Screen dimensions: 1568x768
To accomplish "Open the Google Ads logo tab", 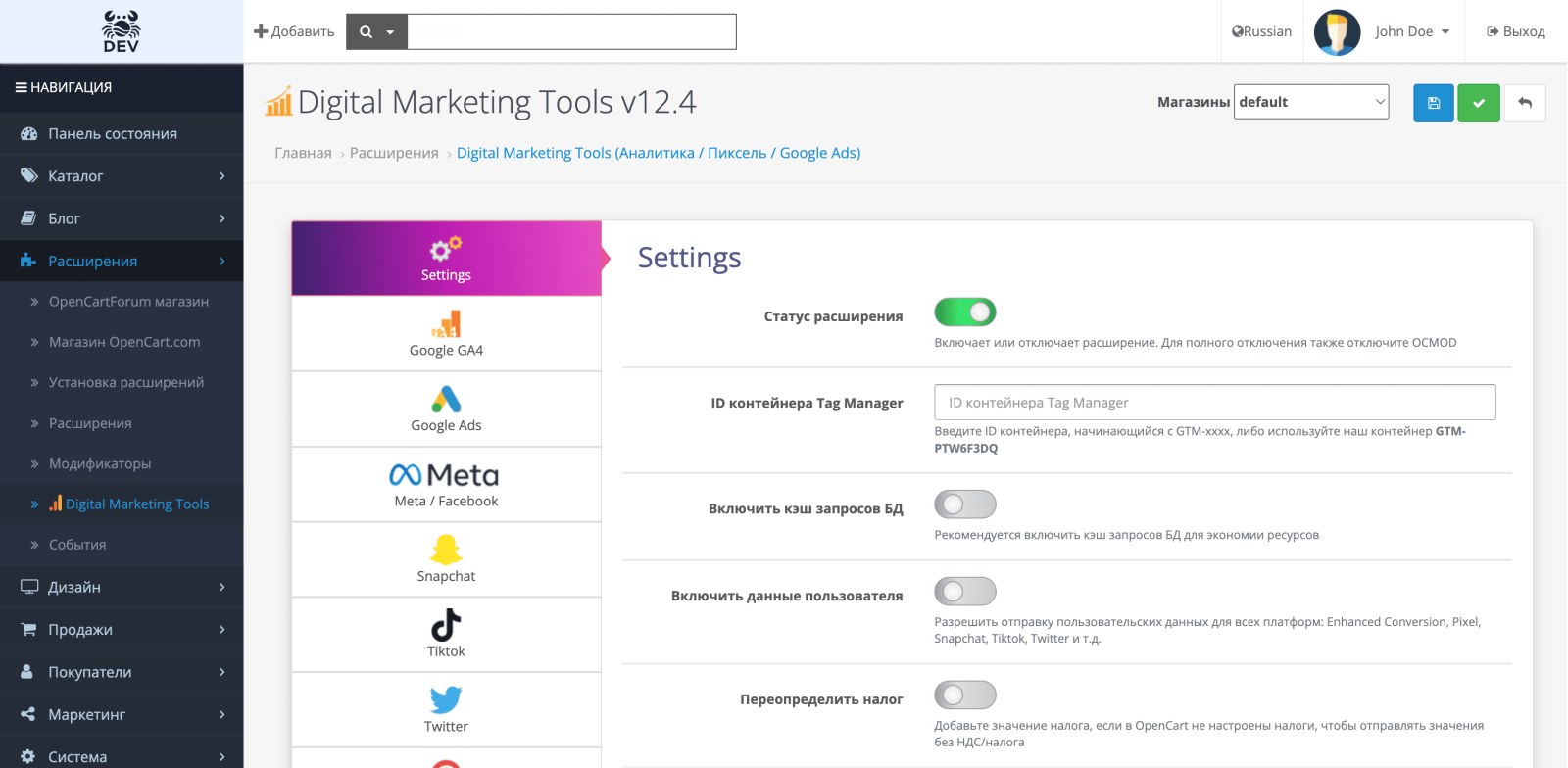I will [446, 400].
